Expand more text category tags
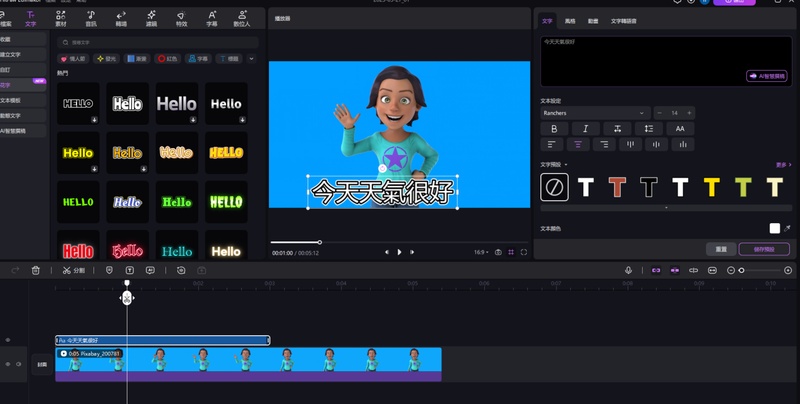Image resolution: width=800 pixels, height=404 pixels. pyautogui.click(x=251, y=59)
